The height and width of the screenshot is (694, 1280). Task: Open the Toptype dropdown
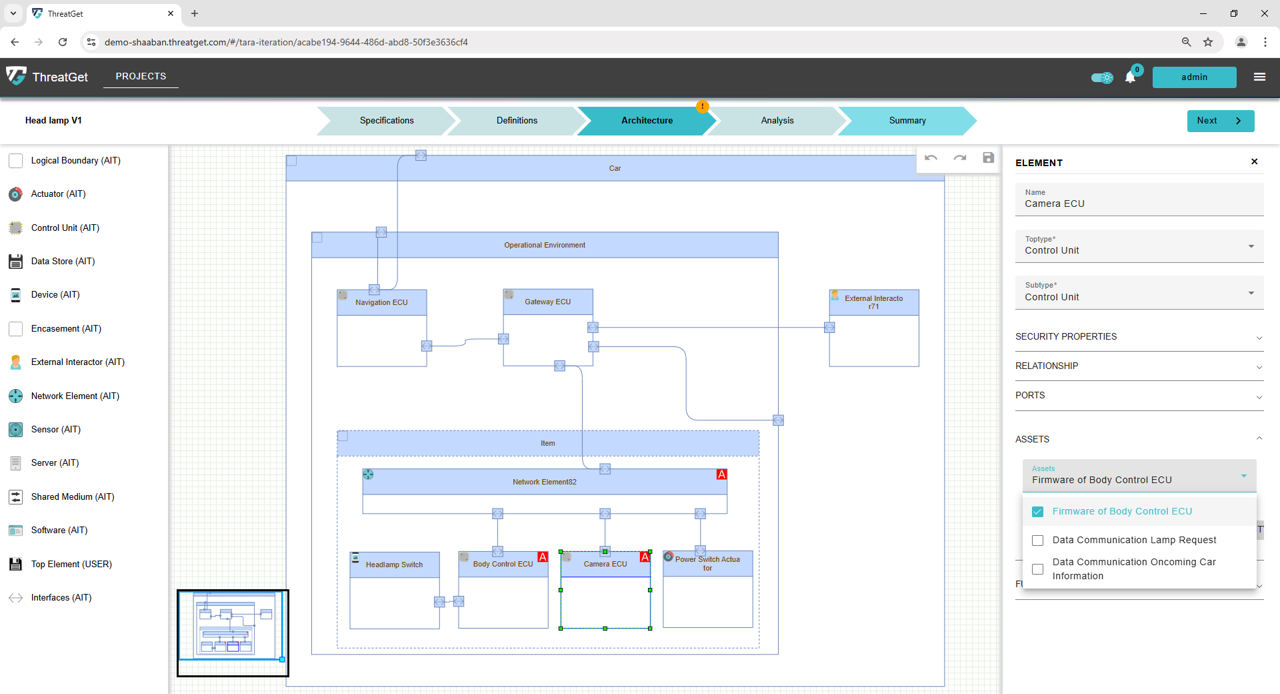(x=1138, y=247)
